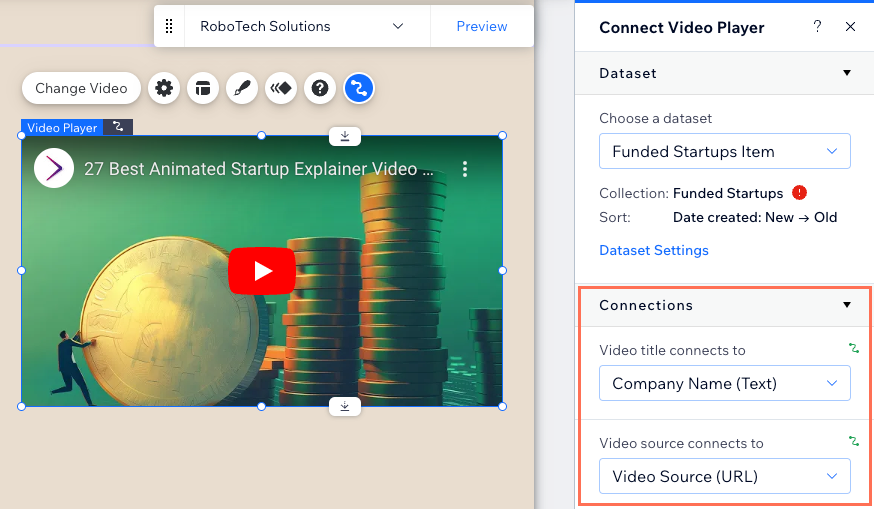
Task: Click the YouTube channel logo avatar
Action: (x=54, y=168)
